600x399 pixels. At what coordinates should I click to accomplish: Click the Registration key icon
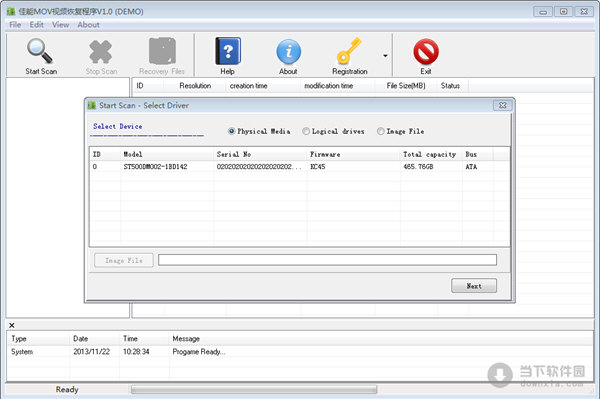coord(349,50)
